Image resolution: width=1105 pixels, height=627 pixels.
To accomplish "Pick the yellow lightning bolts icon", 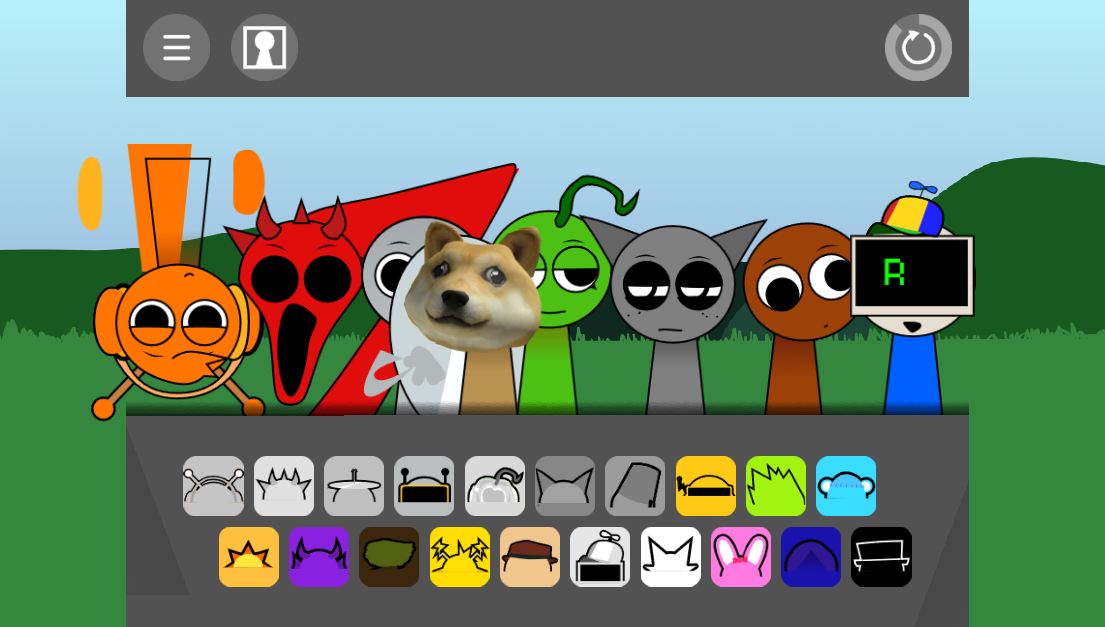I will pyautogui.click(x=459, y=557).
